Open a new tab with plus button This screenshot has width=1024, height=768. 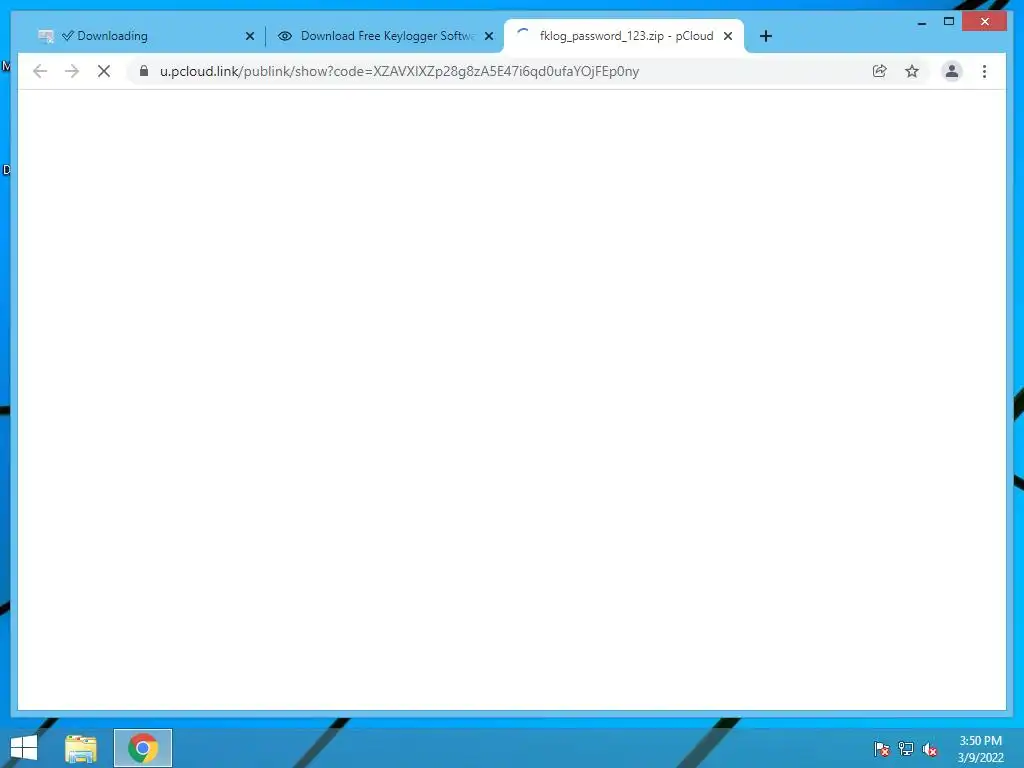coord(766,37)
